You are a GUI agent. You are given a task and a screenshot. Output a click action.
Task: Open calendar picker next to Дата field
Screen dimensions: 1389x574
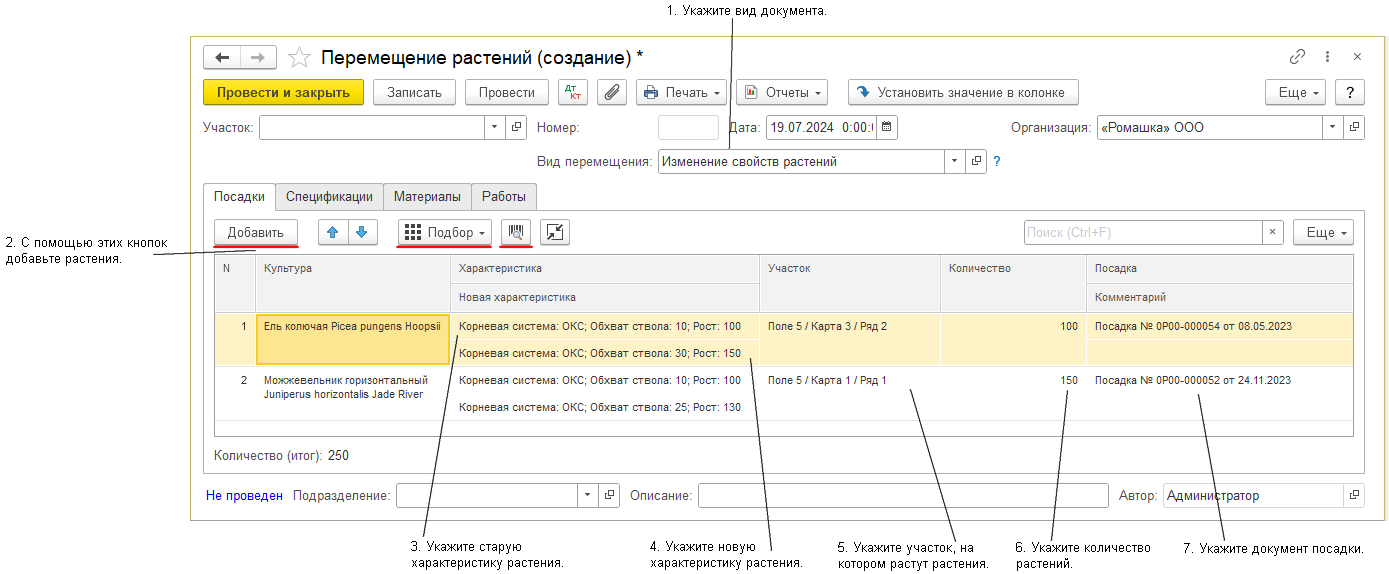[887, 127]
